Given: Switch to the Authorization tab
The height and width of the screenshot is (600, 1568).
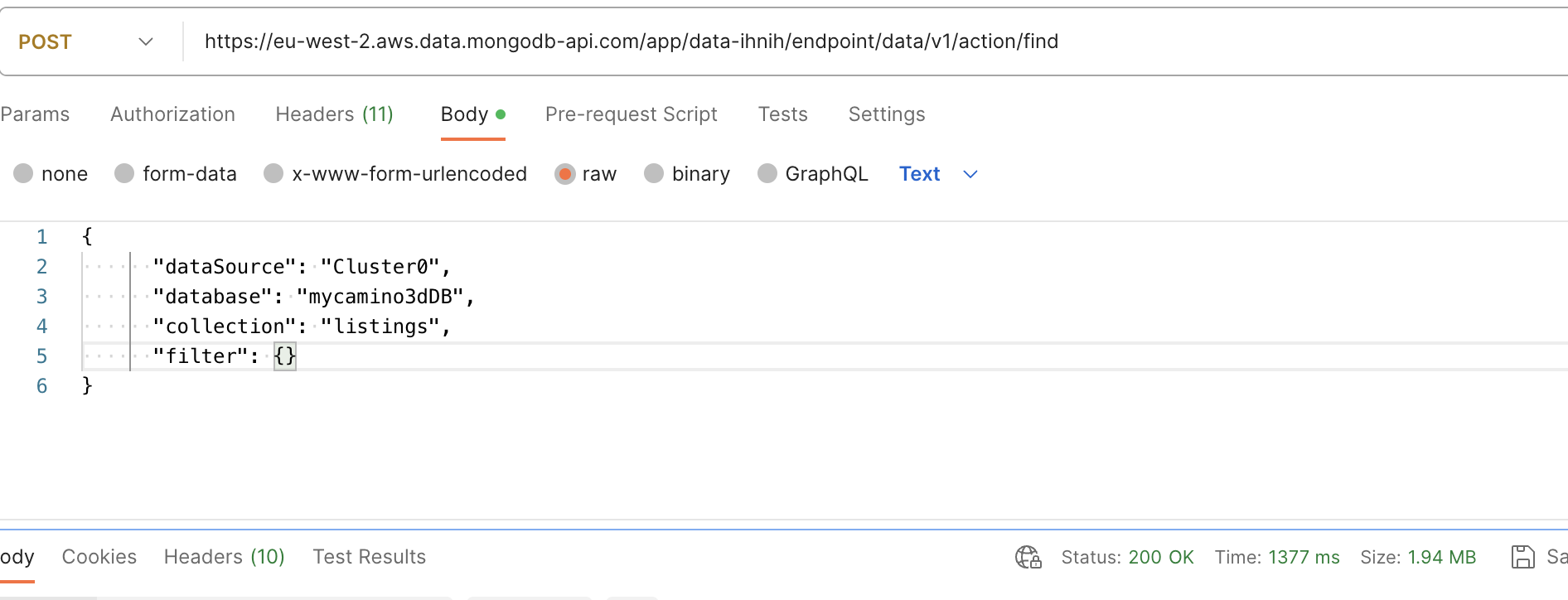Looking at the screenshot, I should (172, 114).
